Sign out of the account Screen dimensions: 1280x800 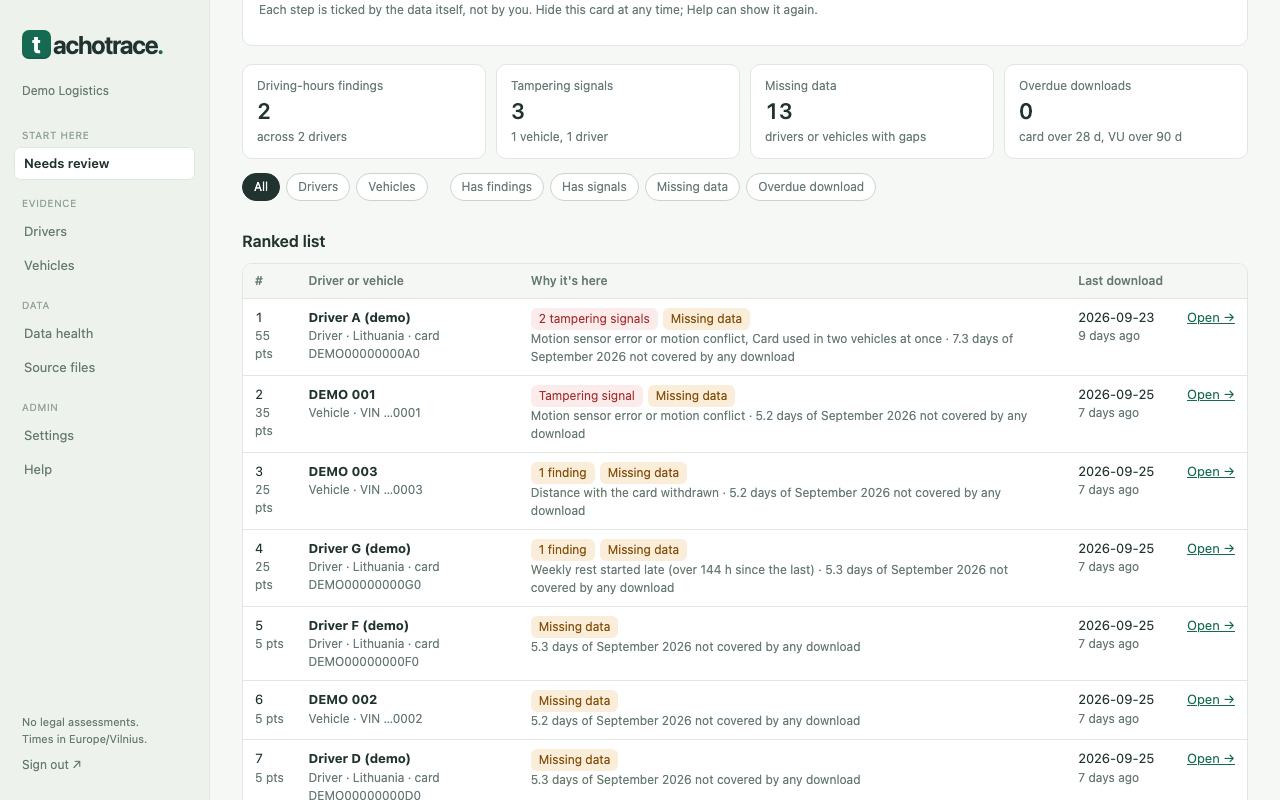[x=52, y=764]
